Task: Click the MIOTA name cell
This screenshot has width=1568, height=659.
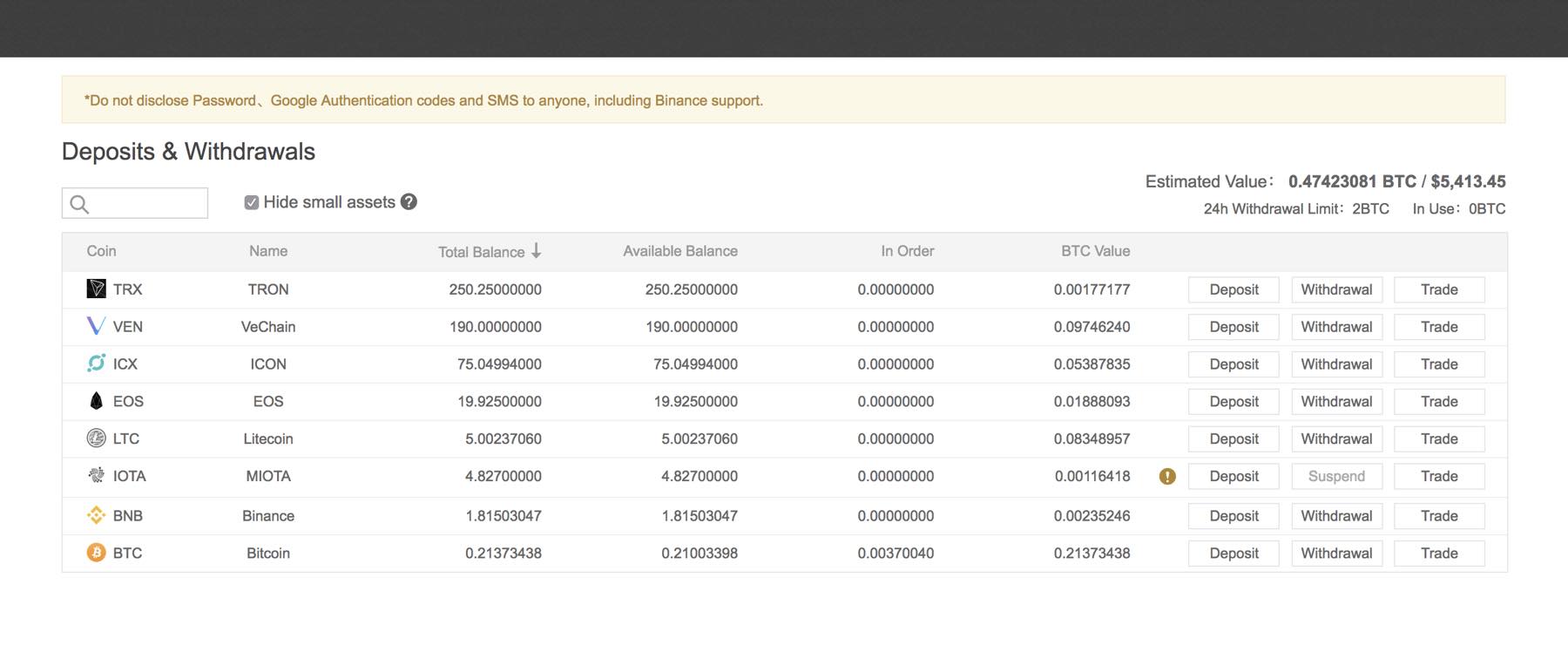Action: point(268,477)
